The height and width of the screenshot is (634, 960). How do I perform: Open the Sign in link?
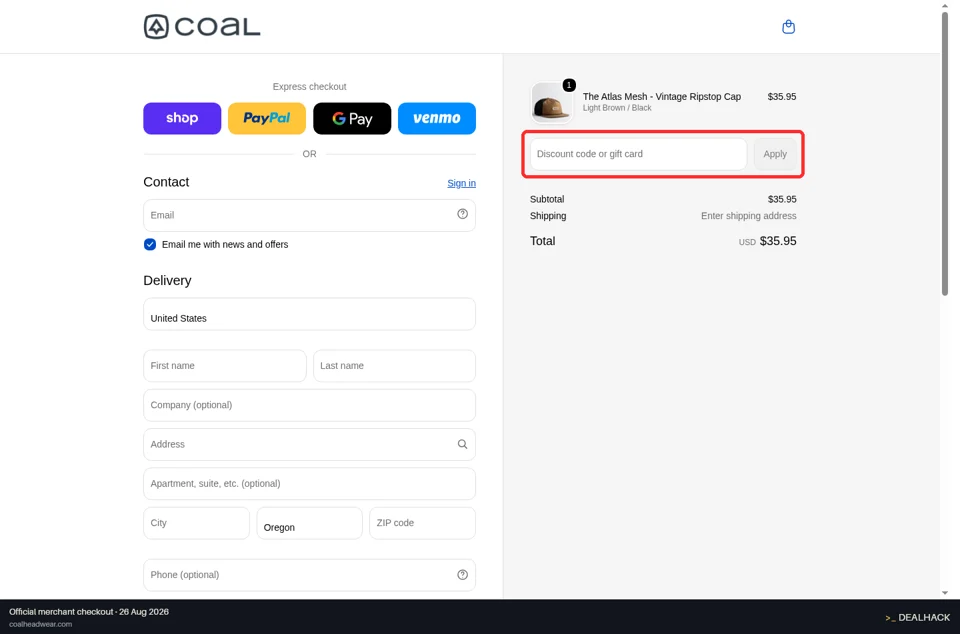tap(461, 183)
